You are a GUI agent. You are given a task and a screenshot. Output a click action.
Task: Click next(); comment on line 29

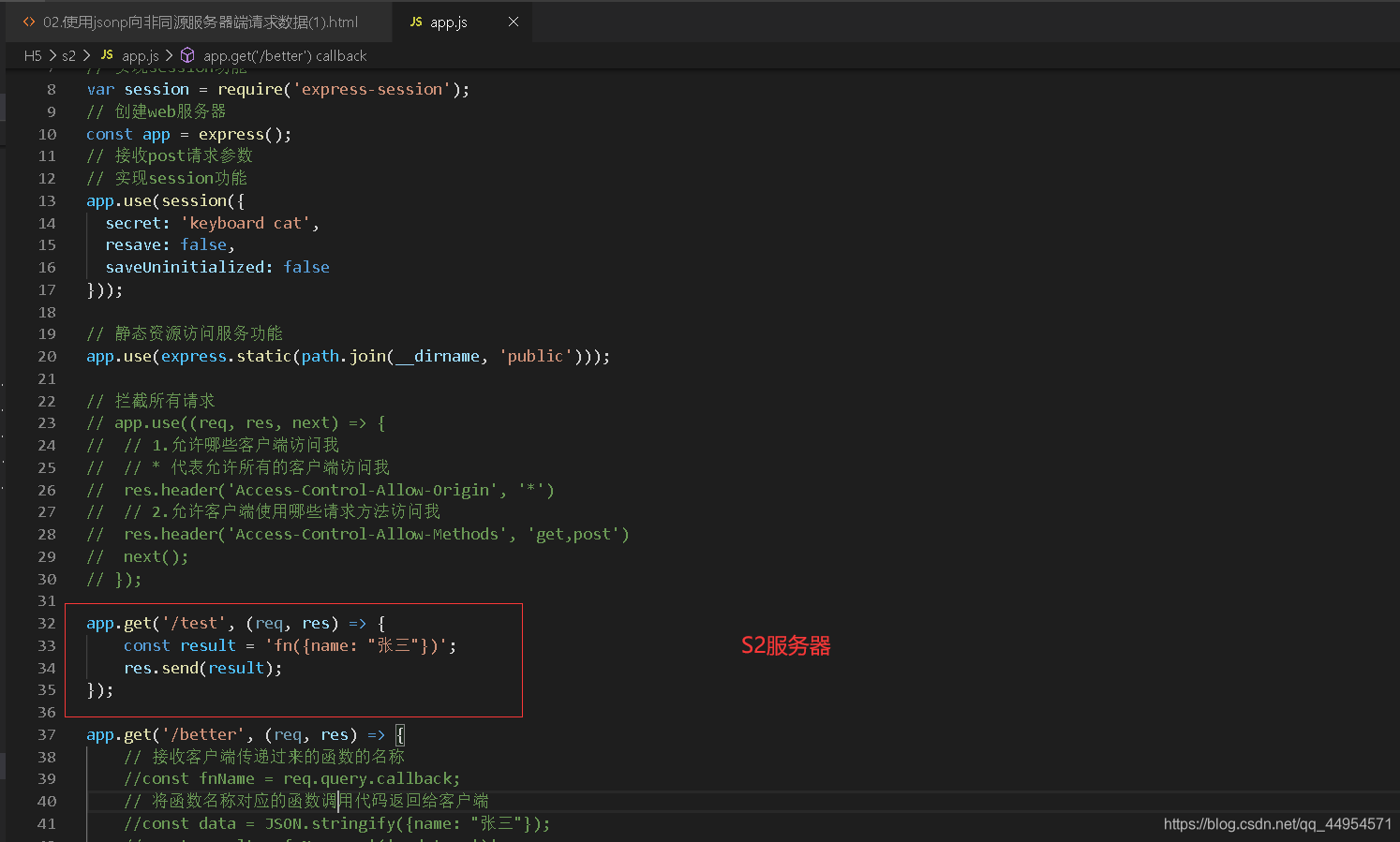tap(156, 556)
